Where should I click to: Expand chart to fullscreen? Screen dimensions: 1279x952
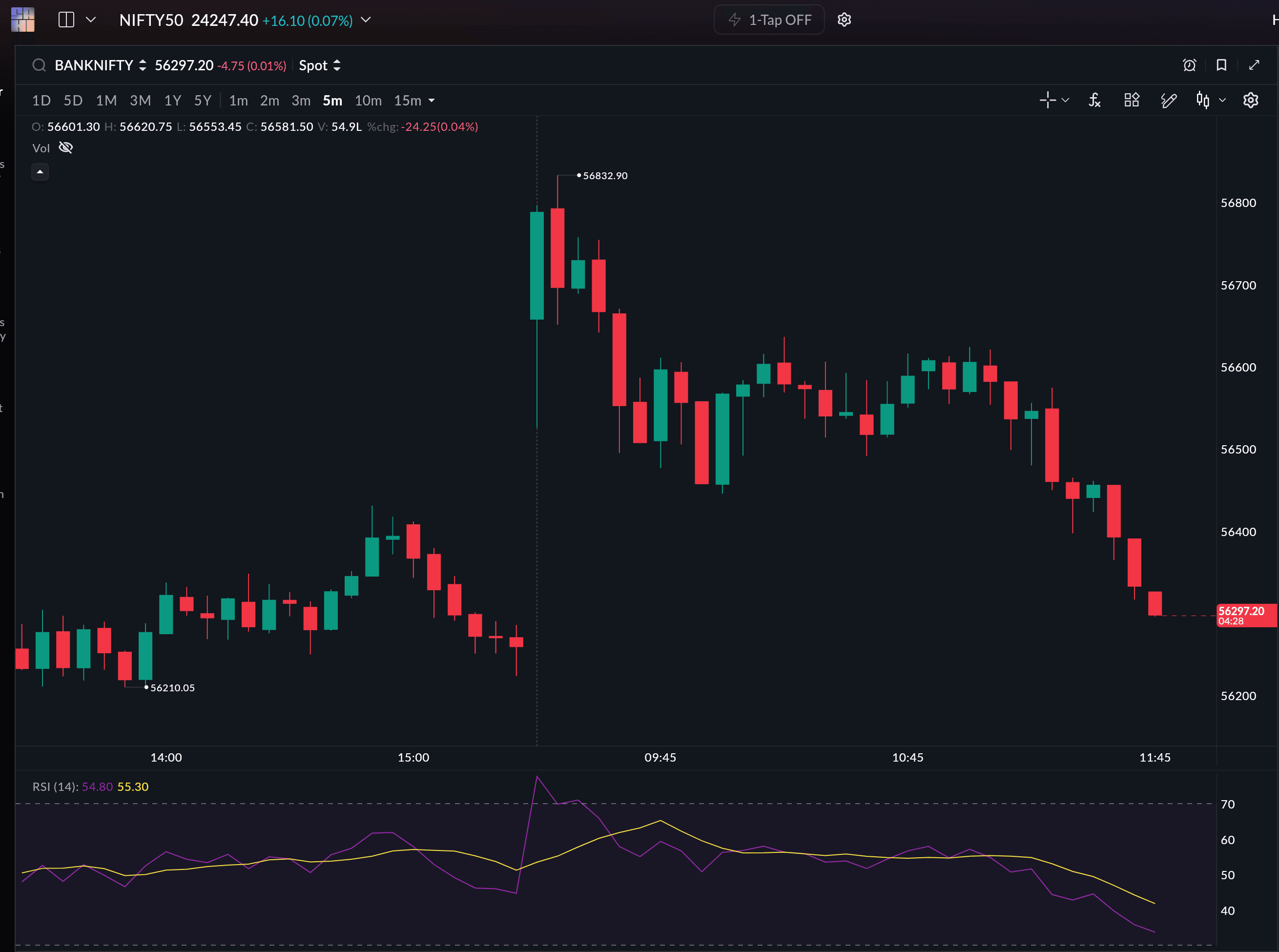point(1254,65)
